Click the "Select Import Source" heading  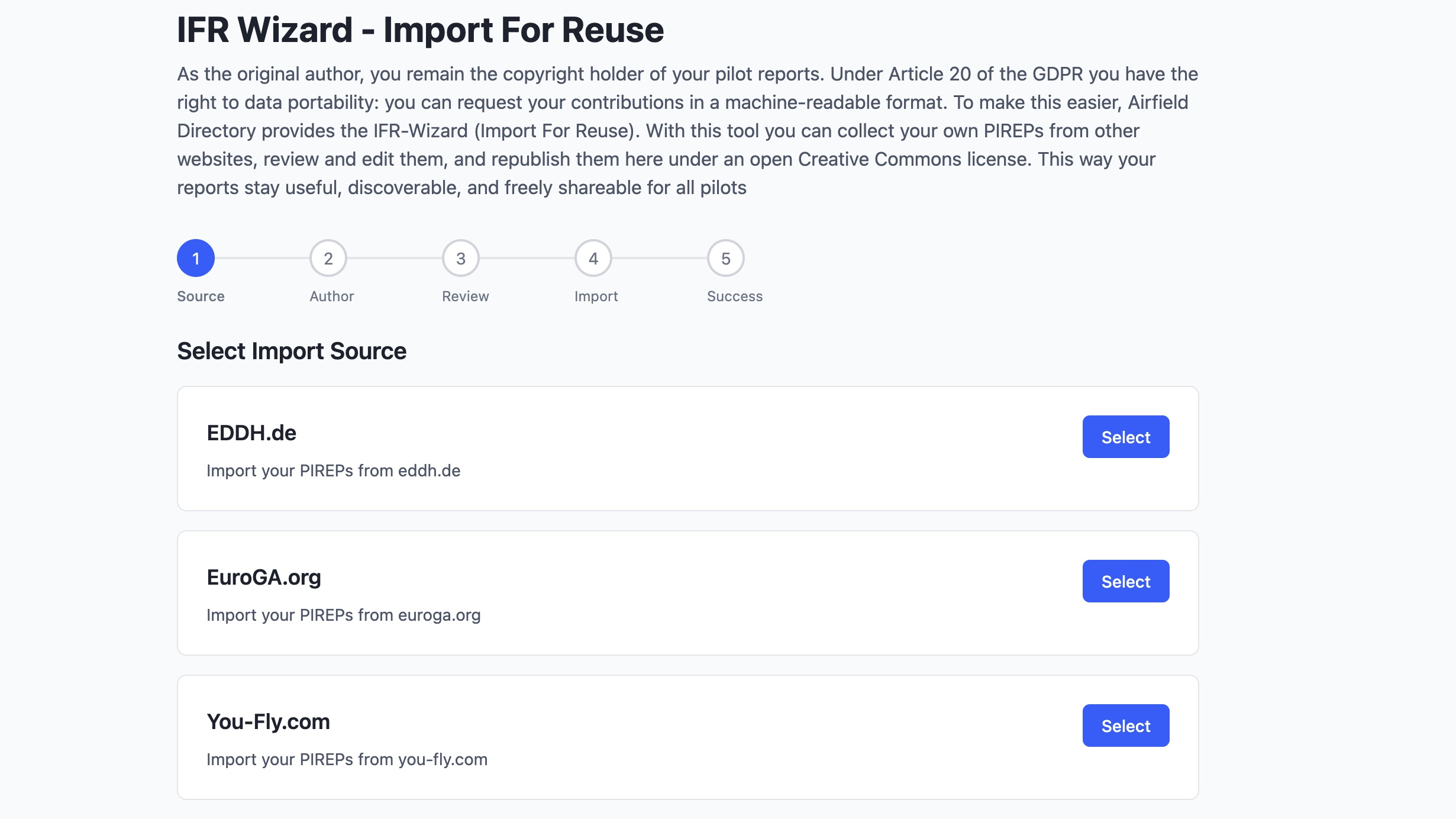click(x=292, y=351)
